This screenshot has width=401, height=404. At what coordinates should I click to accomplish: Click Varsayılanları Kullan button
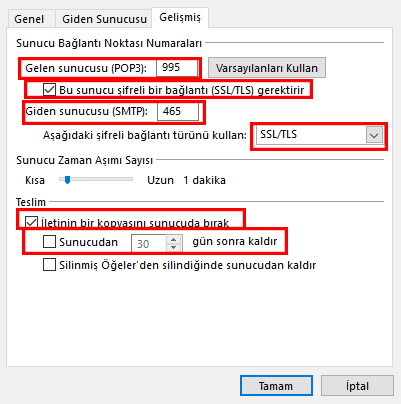[x=267, y=68]
